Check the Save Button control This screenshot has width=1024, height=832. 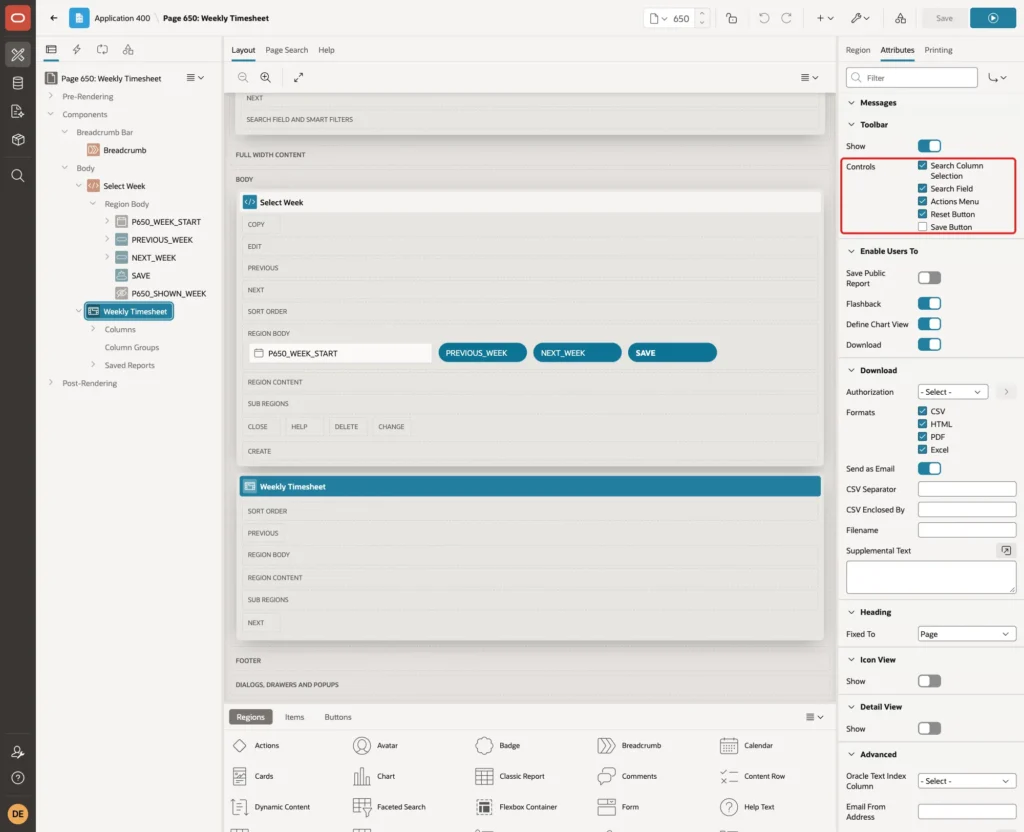[922, 227]
